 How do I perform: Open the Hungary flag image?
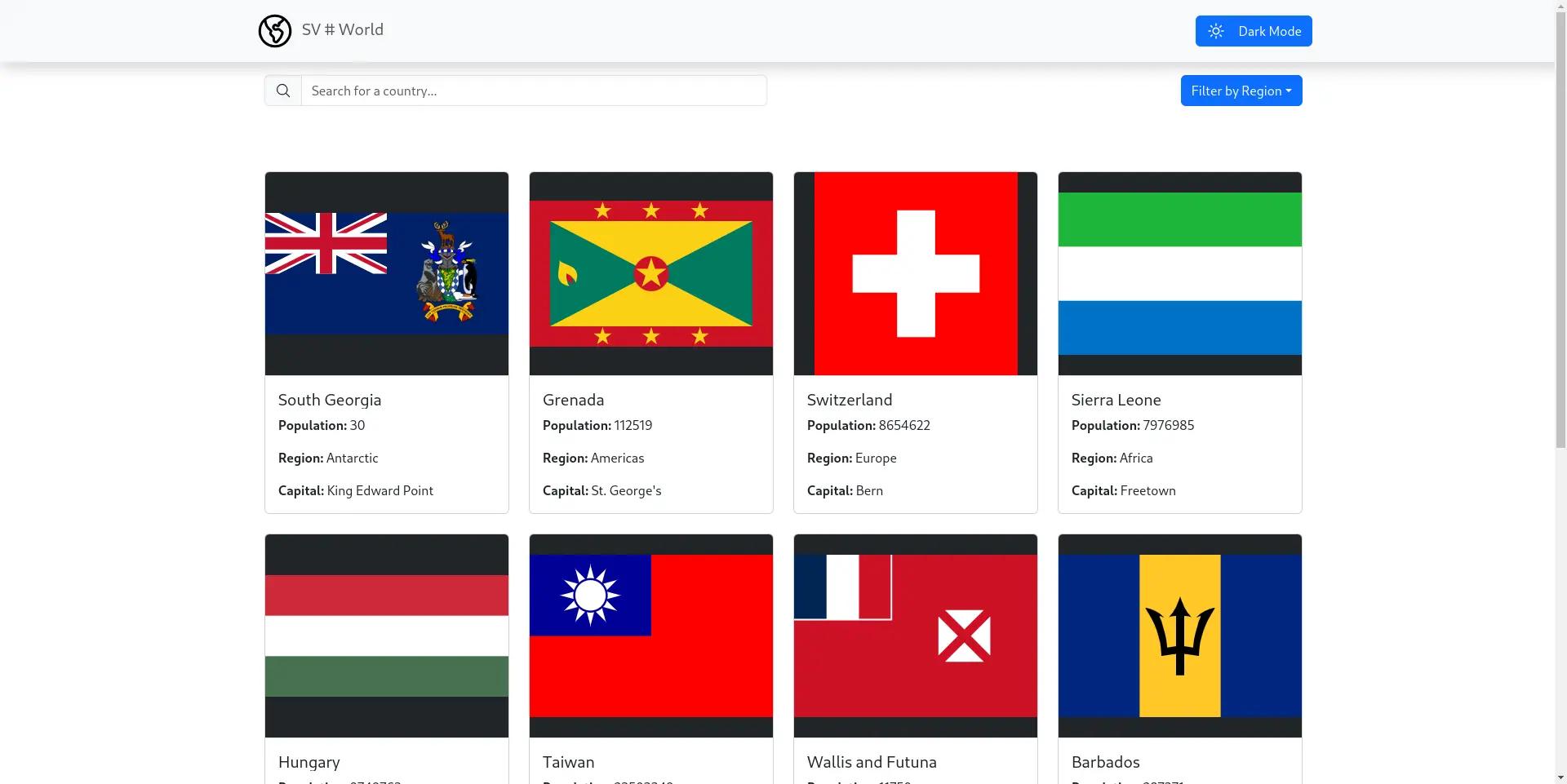click(387, 636)
